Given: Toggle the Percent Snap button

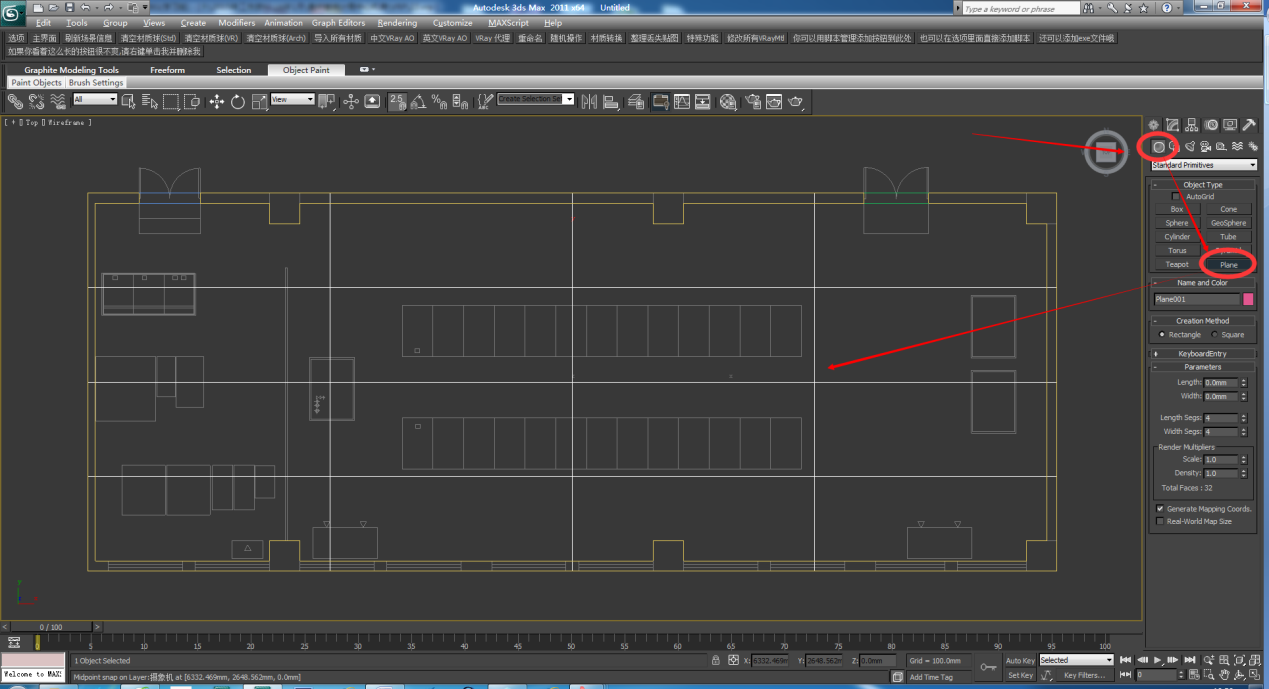Looking at the screenshot, I should pos(439,101).
